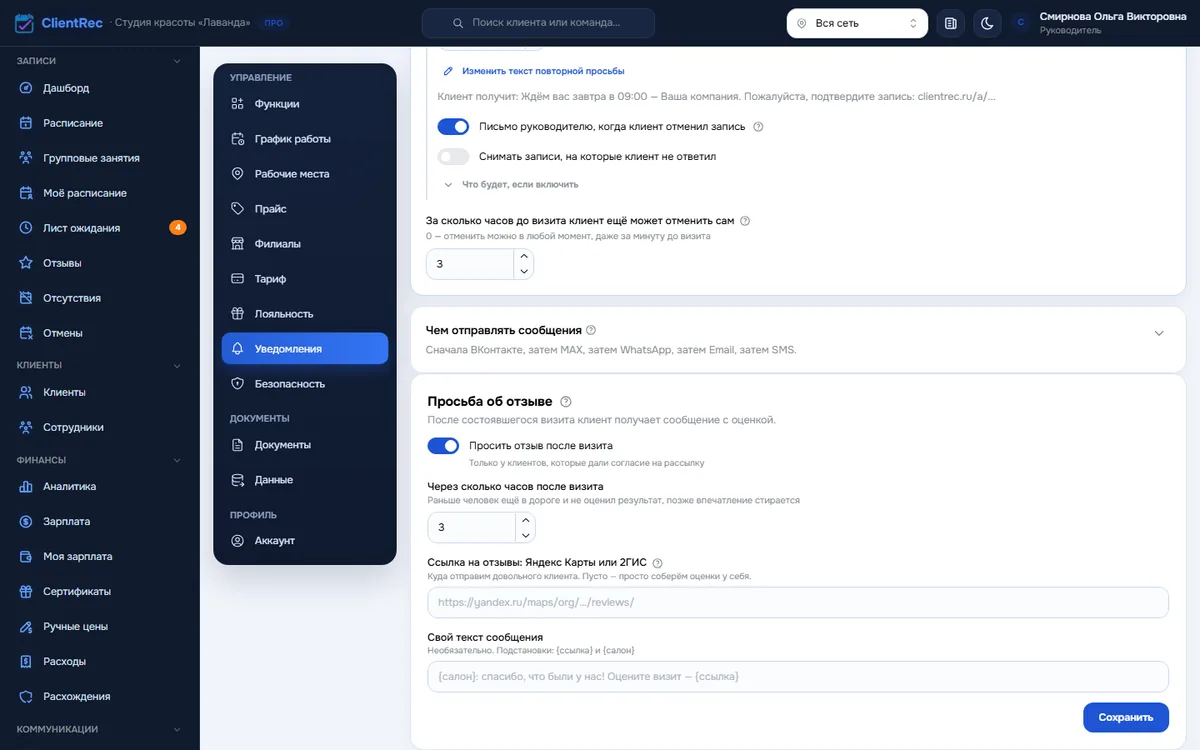Click pencil icon Изменить текст повторной просьбы
This screenshot has width=1200, height=750.
click(x=449, y=71)
